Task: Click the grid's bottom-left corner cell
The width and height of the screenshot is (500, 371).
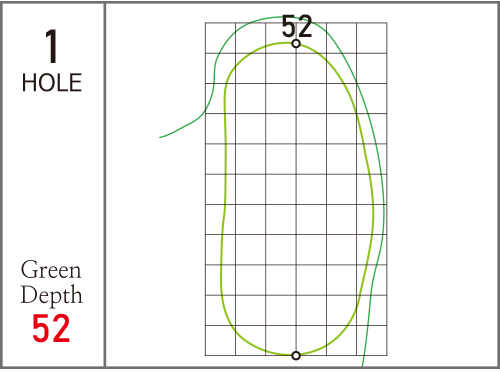Action: click(x=220, y=340)
